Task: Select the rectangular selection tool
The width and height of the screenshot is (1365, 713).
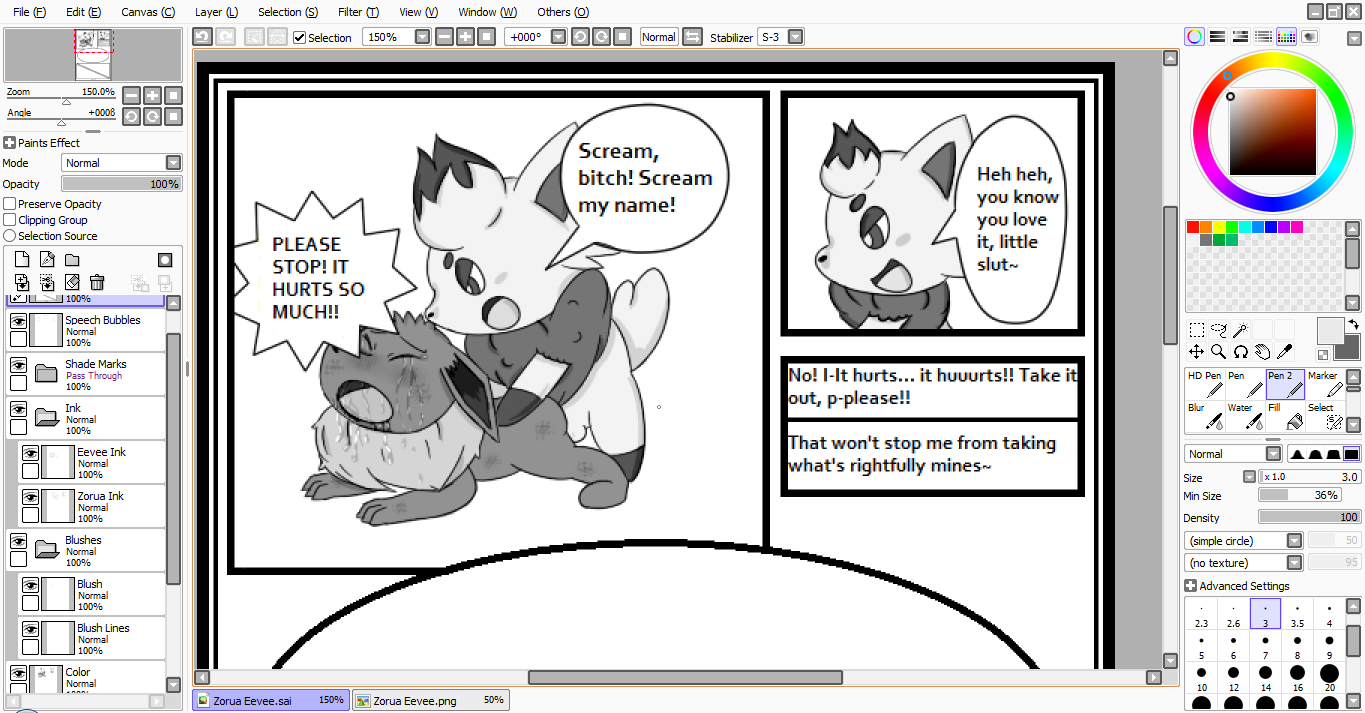Action: click(x=1196, y=329)
